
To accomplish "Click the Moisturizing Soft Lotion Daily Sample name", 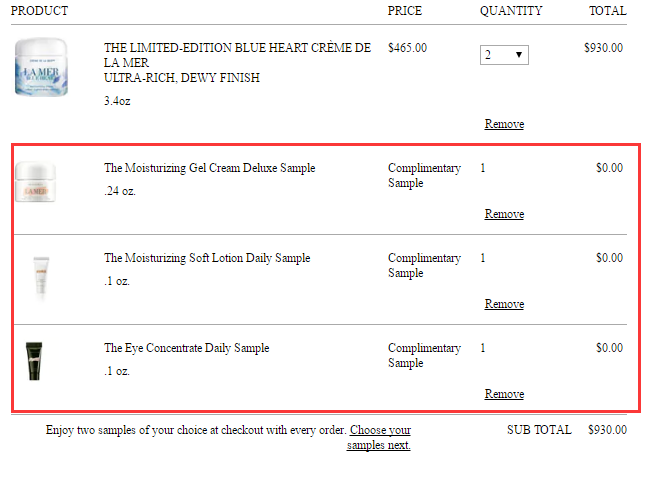I will [207, 258].
